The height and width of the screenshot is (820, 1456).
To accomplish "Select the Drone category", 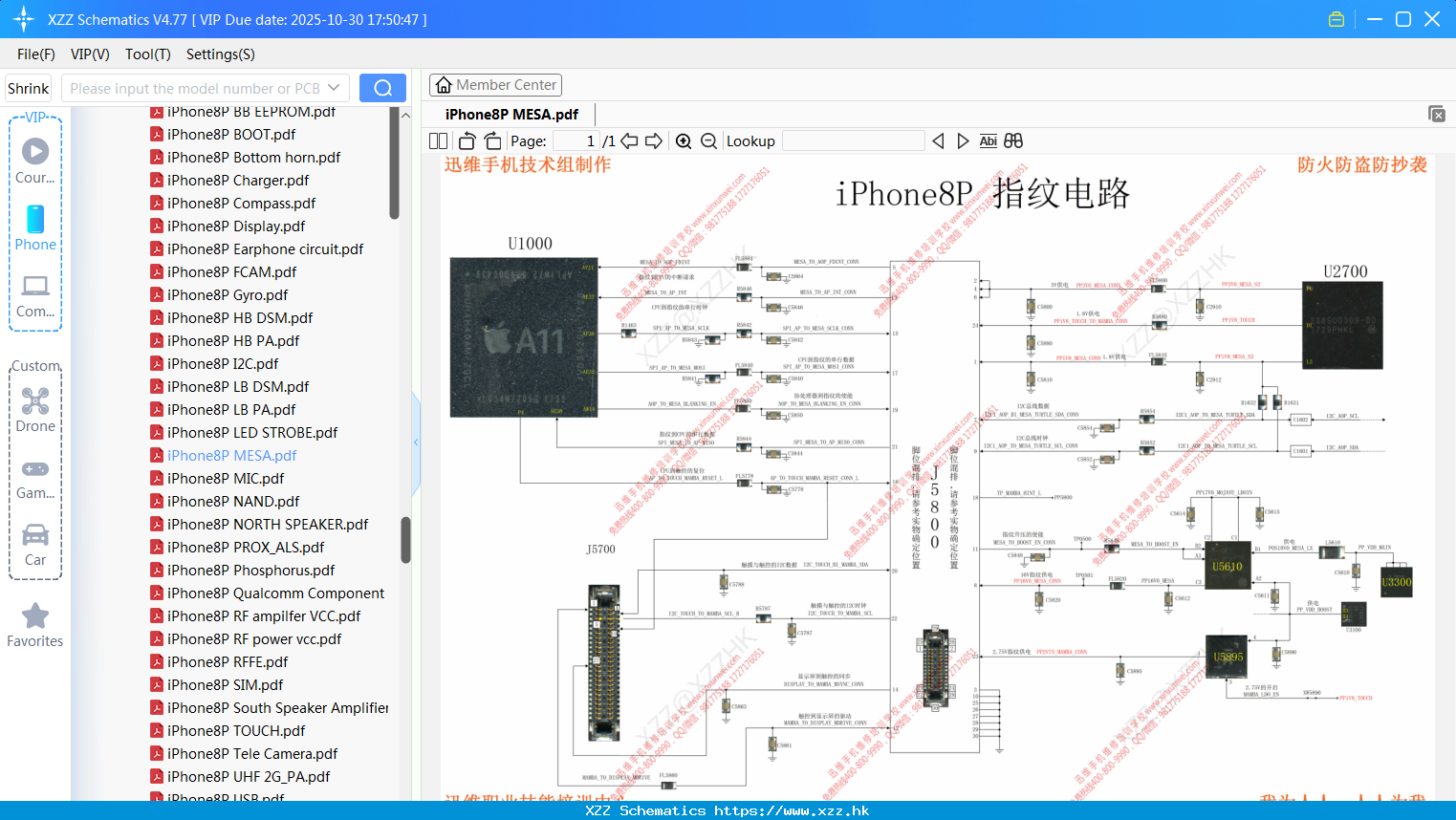I will point(35,410).
